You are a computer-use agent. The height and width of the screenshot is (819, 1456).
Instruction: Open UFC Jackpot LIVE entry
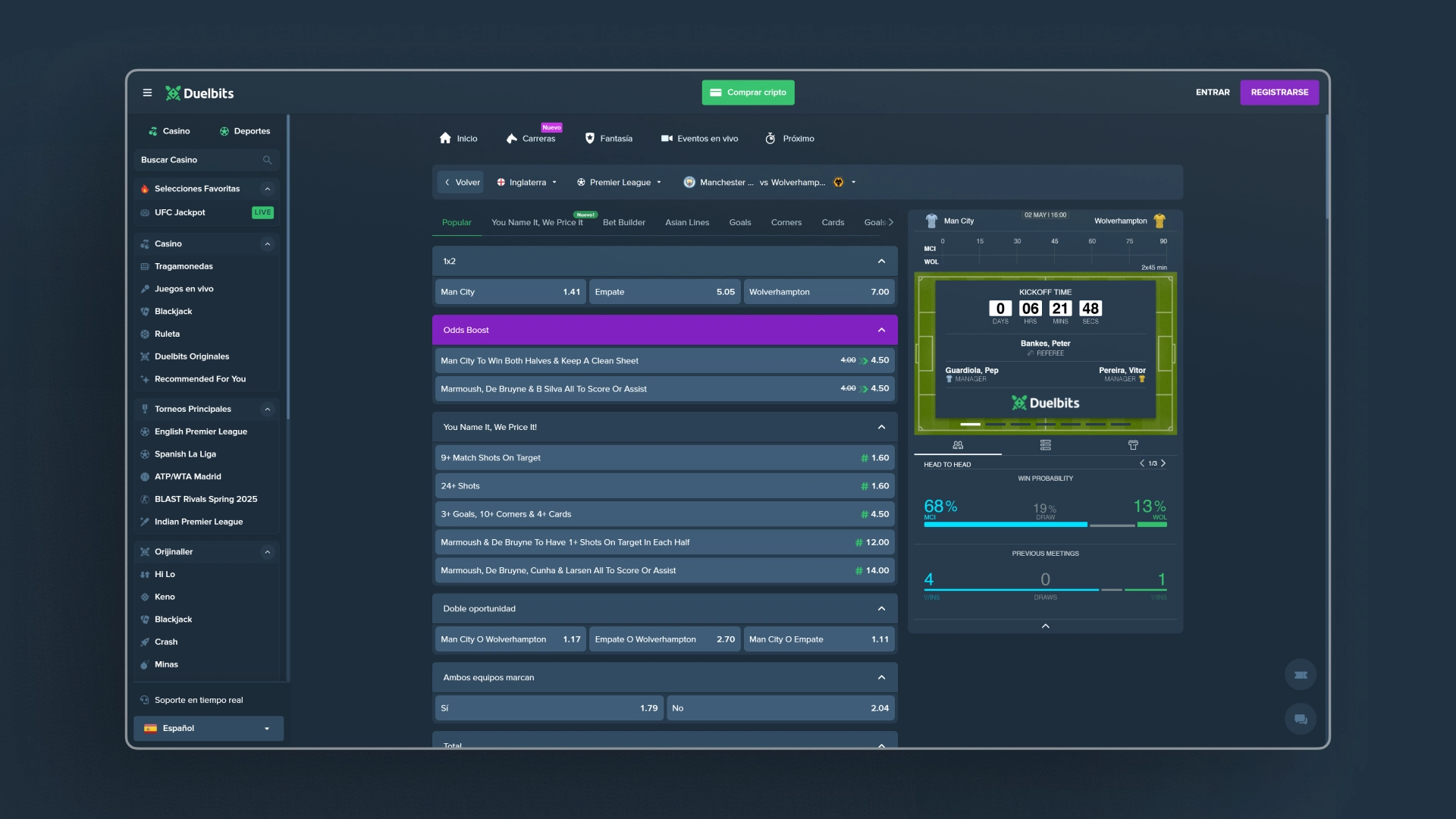tap(206, 212)
